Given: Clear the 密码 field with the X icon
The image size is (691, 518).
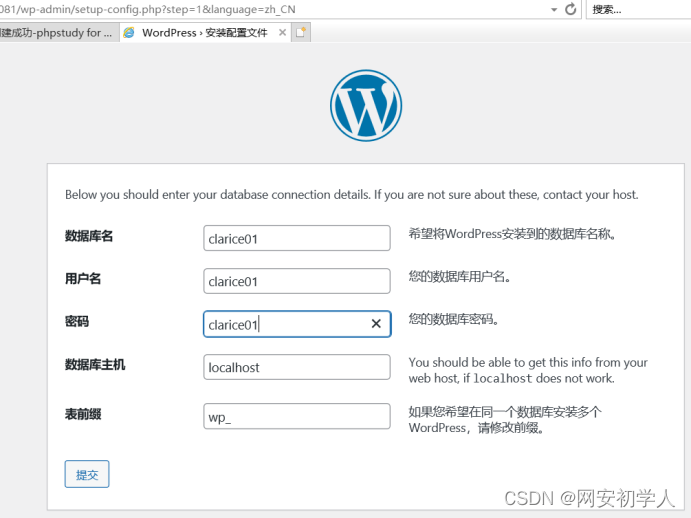Looking at the screenshot, I should tap(376, 324).
